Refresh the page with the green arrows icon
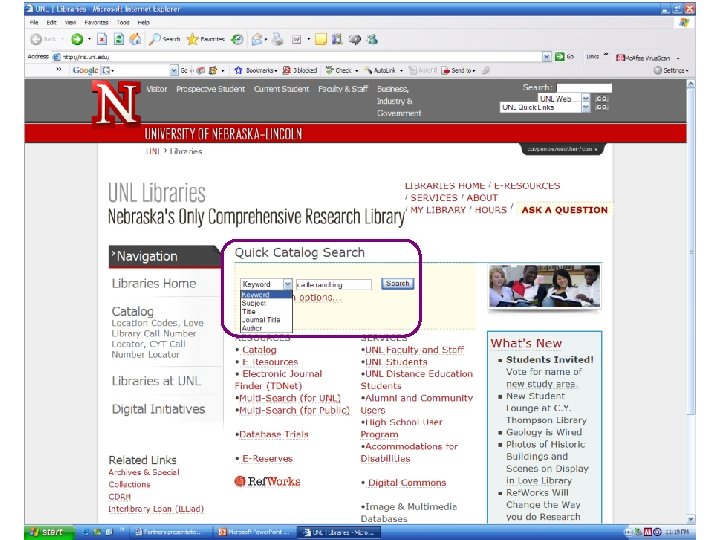Image resolution: width=720 pixels, height=540 pixels. tap(118, 39)
